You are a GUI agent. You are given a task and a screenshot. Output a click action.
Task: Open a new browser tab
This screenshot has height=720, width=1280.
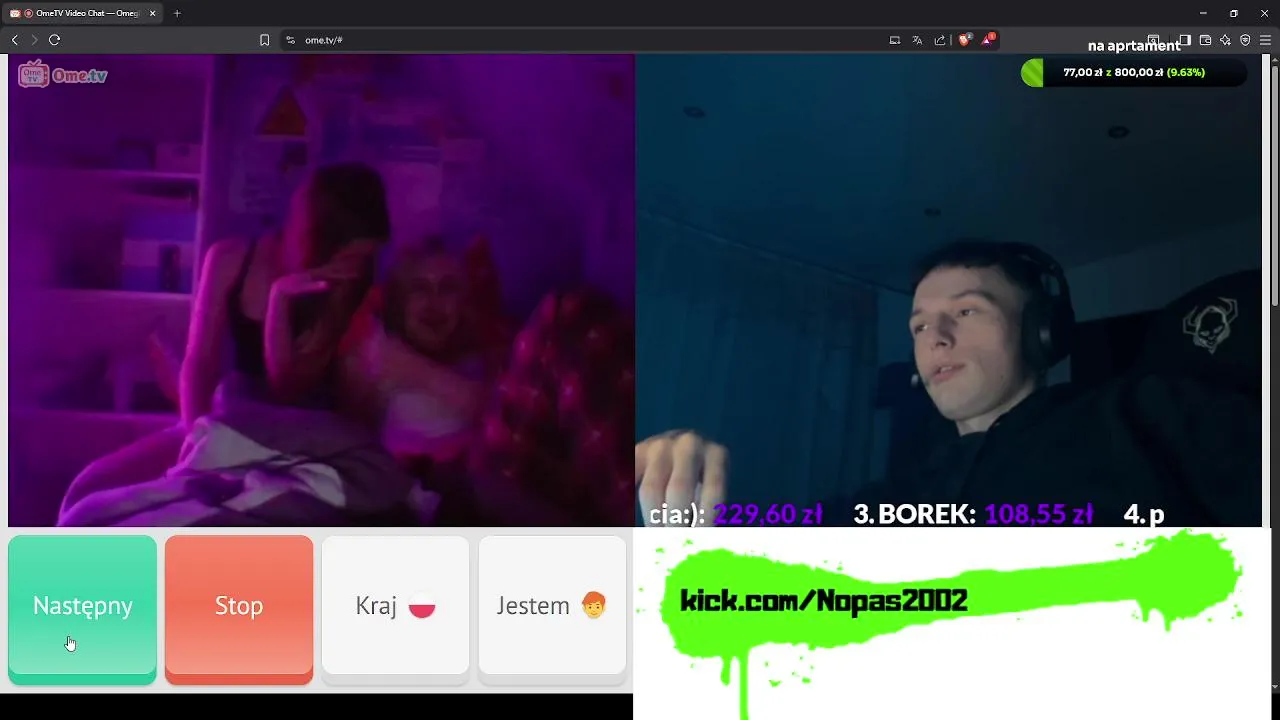coord(177,13)
